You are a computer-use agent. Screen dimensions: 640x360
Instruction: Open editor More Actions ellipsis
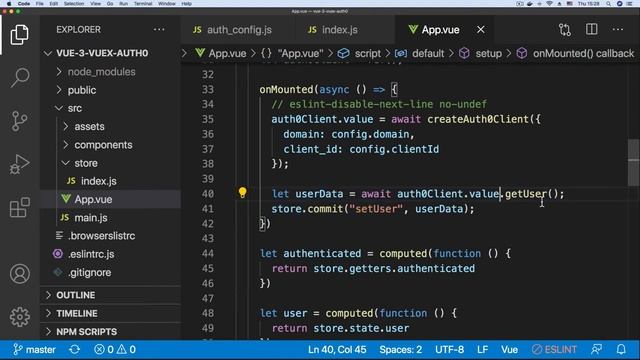click(x=618, y=29)
